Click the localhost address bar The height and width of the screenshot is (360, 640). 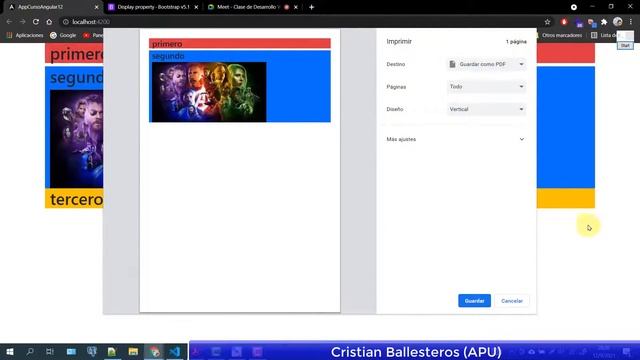click(x=301, y=22)
